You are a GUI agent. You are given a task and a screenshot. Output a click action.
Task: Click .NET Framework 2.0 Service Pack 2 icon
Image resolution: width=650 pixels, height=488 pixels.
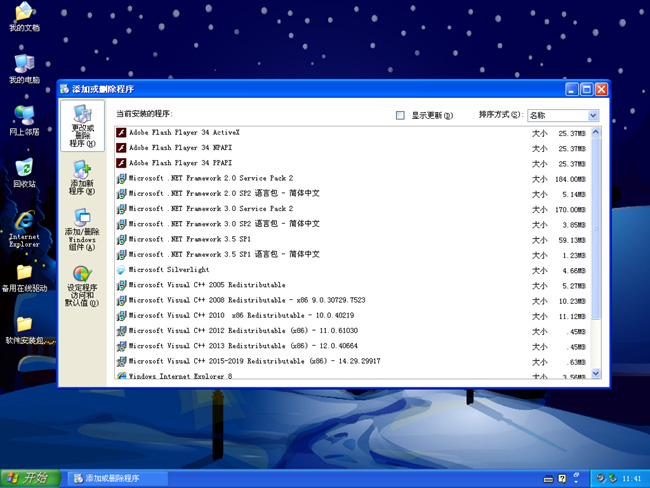[121, 178]
